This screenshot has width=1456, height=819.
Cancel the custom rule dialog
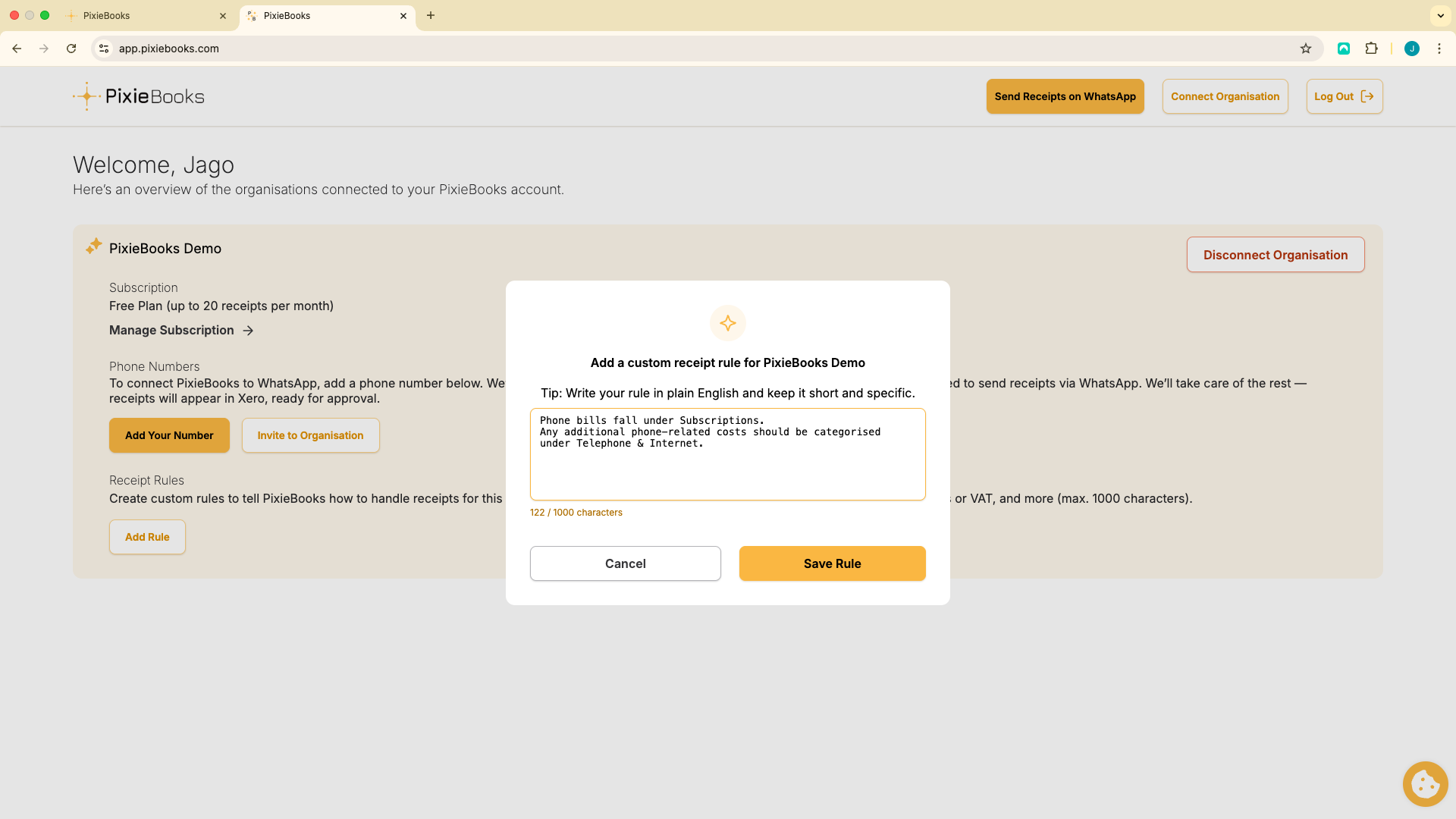(625, 563)
